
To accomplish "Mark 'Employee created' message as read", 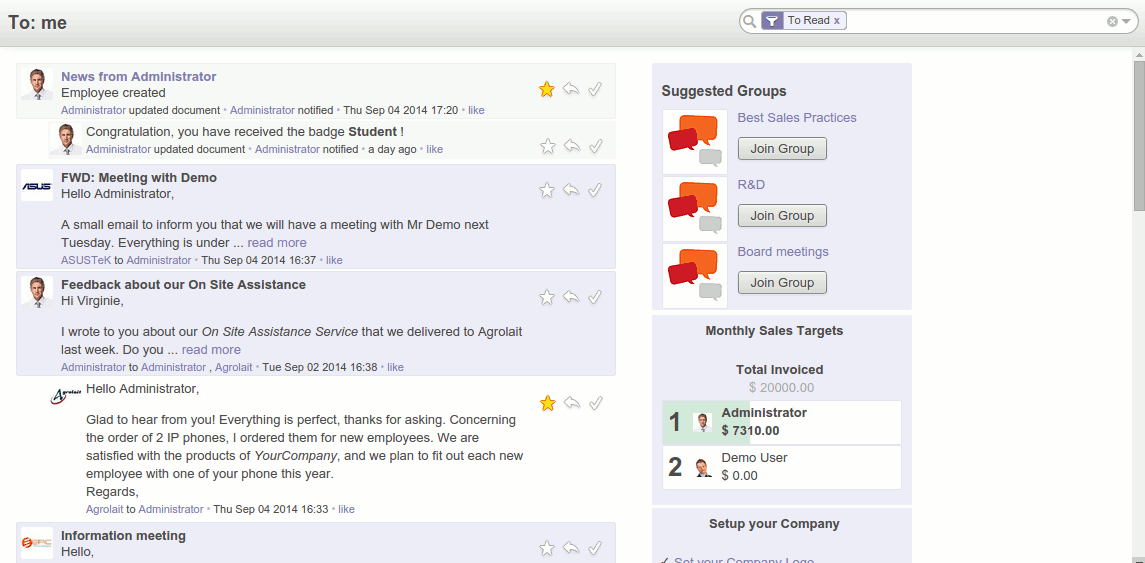I will [x=595, y=89].
